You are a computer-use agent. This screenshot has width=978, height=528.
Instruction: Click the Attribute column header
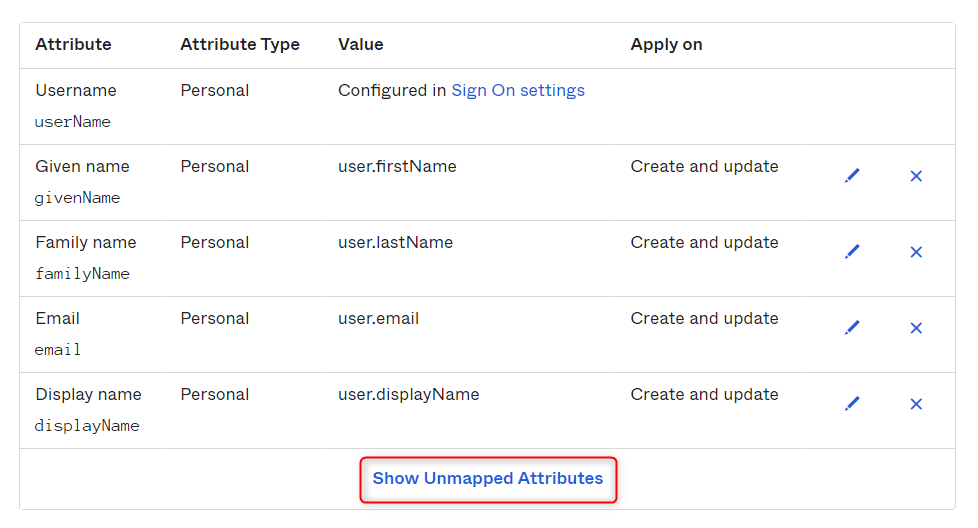(x=73, y=44)
